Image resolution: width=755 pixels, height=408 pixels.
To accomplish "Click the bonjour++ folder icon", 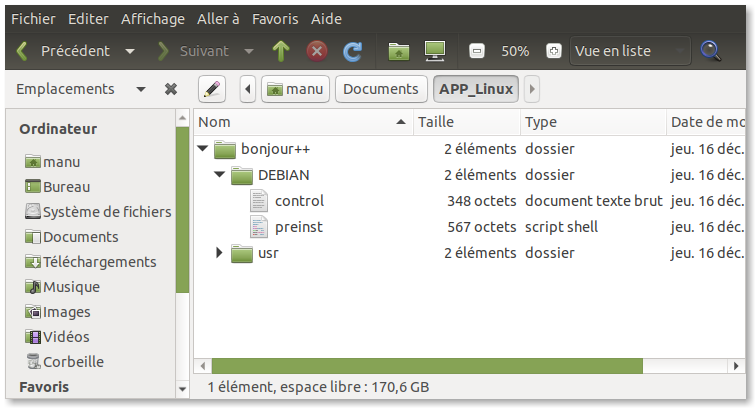I will tap(224, 149).
